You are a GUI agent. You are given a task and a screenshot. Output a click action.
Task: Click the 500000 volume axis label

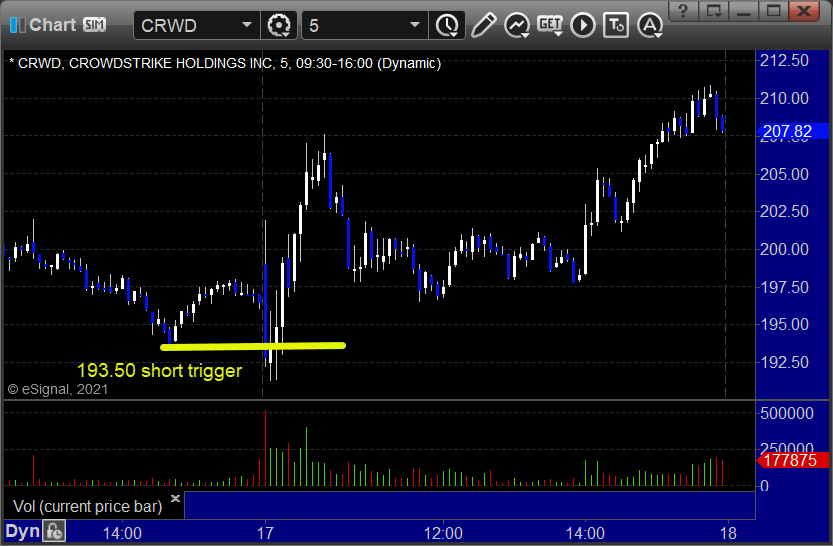pyautogui.click(x=787, y=413)
